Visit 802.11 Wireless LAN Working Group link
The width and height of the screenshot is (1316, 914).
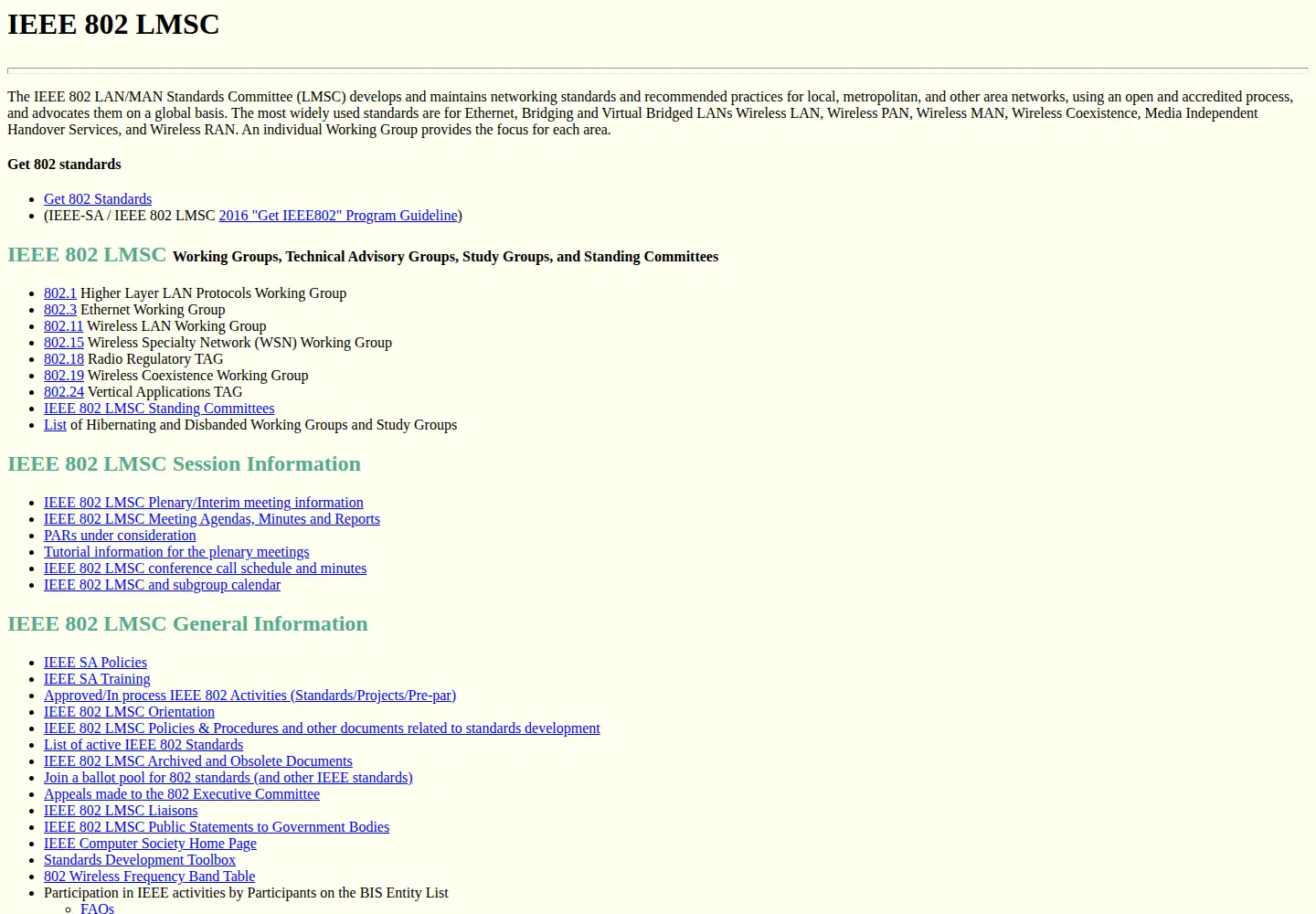pyautogui.click(x=64, y=326)
